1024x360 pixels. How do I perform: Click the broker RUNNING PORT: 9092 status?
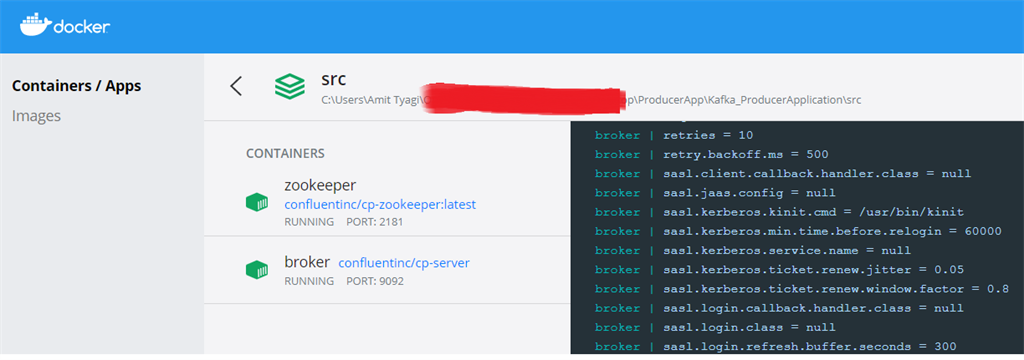coord(344,281)
